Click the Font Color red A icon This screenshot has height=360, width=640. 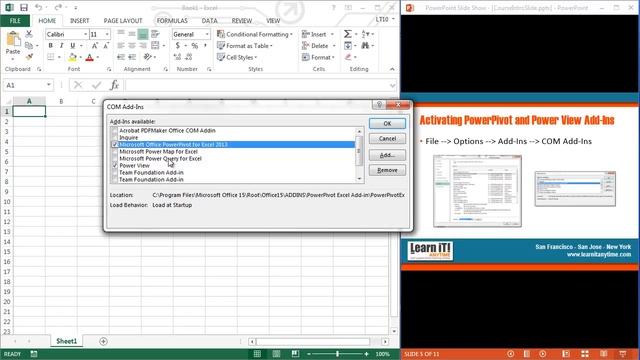pos(89,57)
